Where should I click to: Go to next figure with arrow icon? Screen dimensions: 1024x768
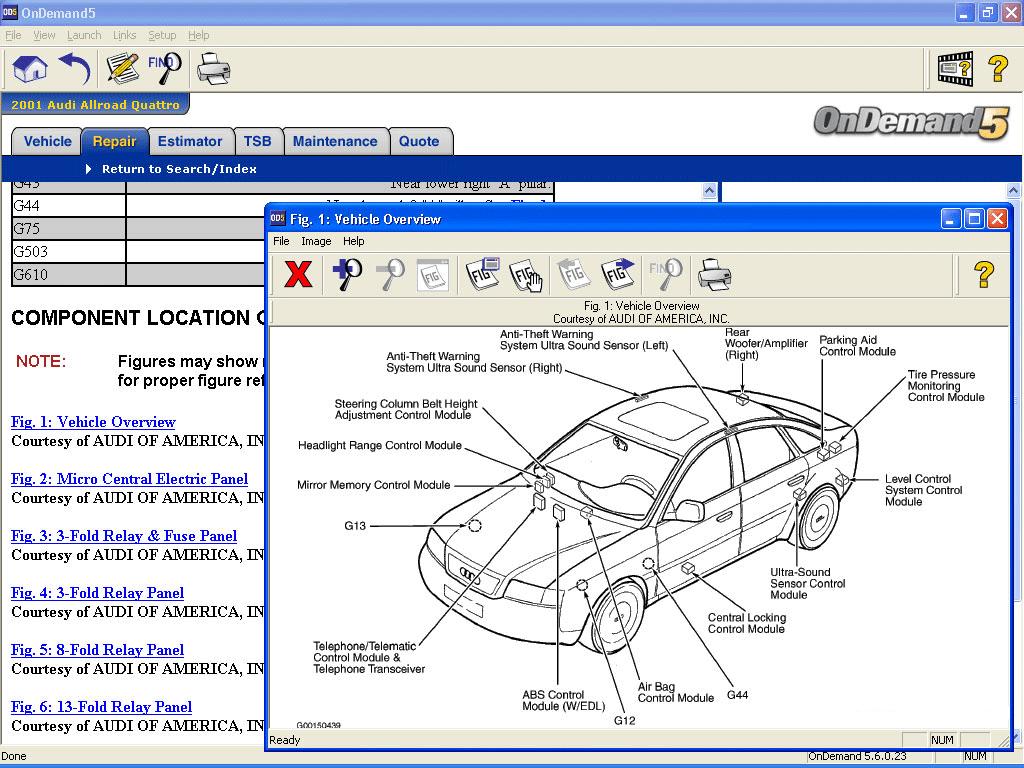(618, 274)
